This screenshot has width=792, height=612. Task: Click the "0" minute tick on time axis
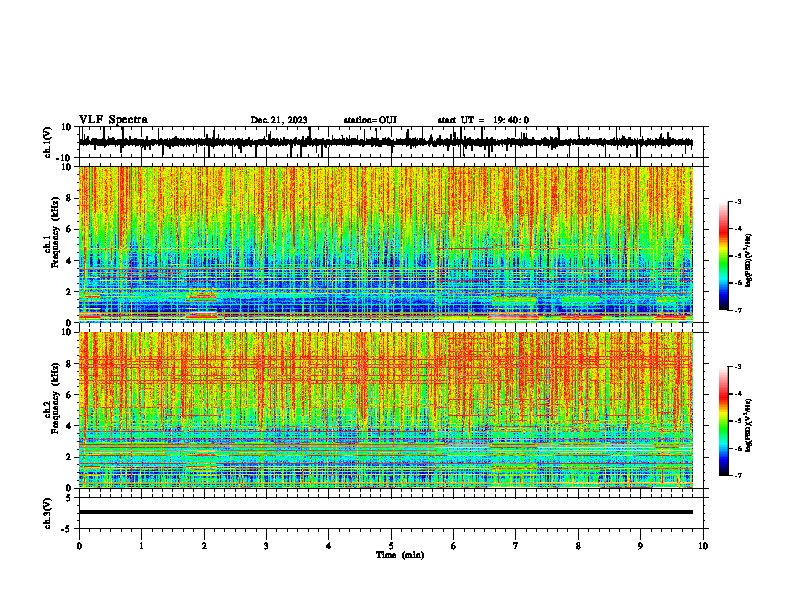pyautogui.click(x=79, y=546)
